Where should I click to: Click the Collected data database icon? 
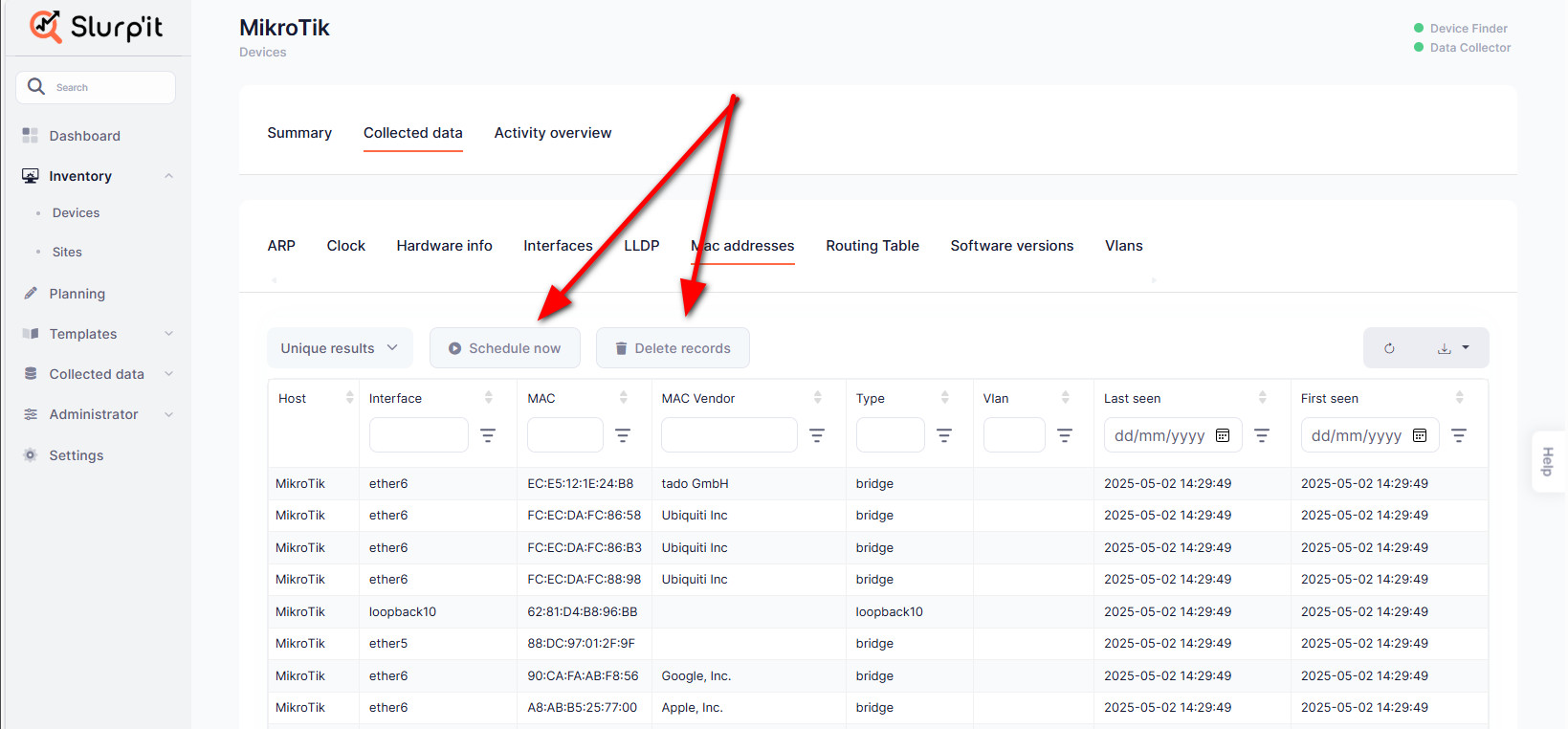point(30,374)
